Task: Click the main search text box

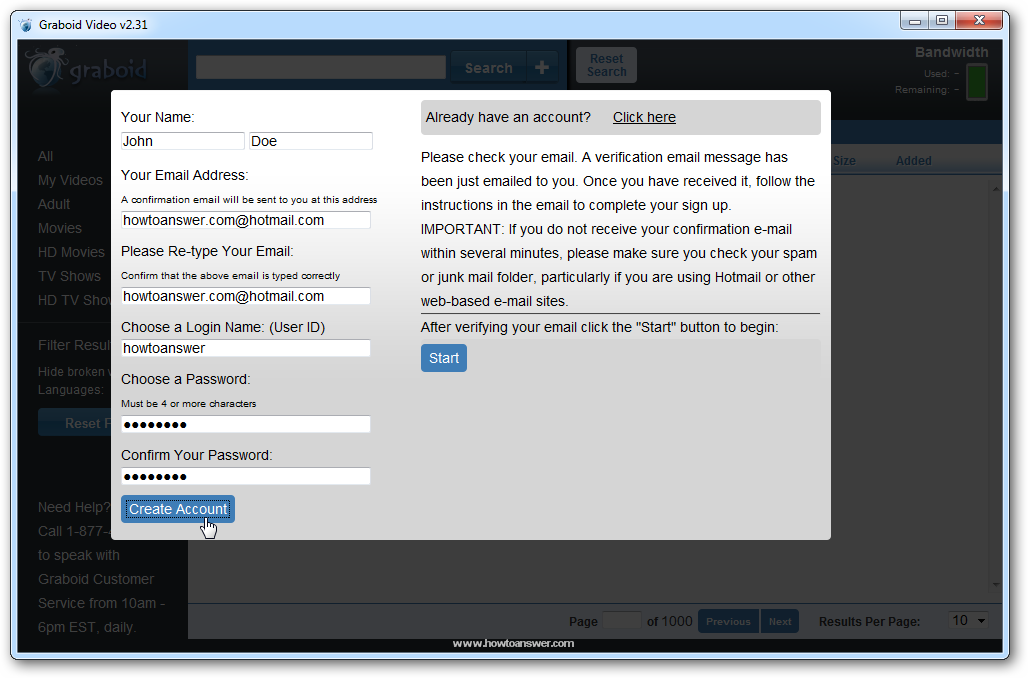Action: click(x=321, y=68)
